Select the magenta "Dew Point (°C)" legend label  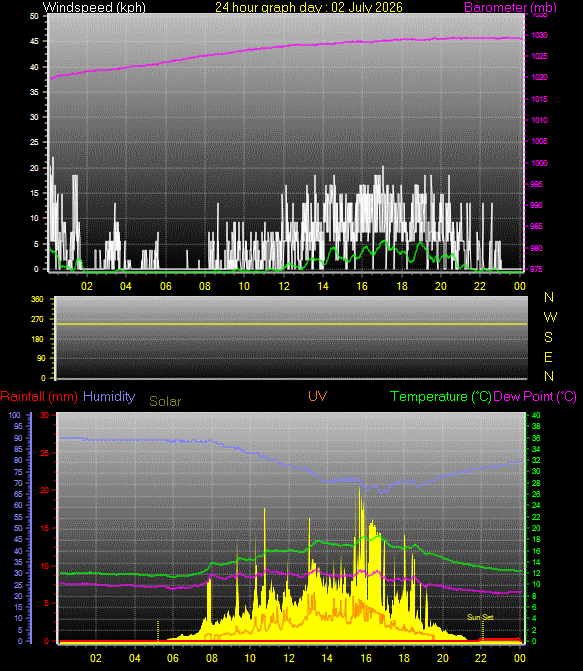535,397
